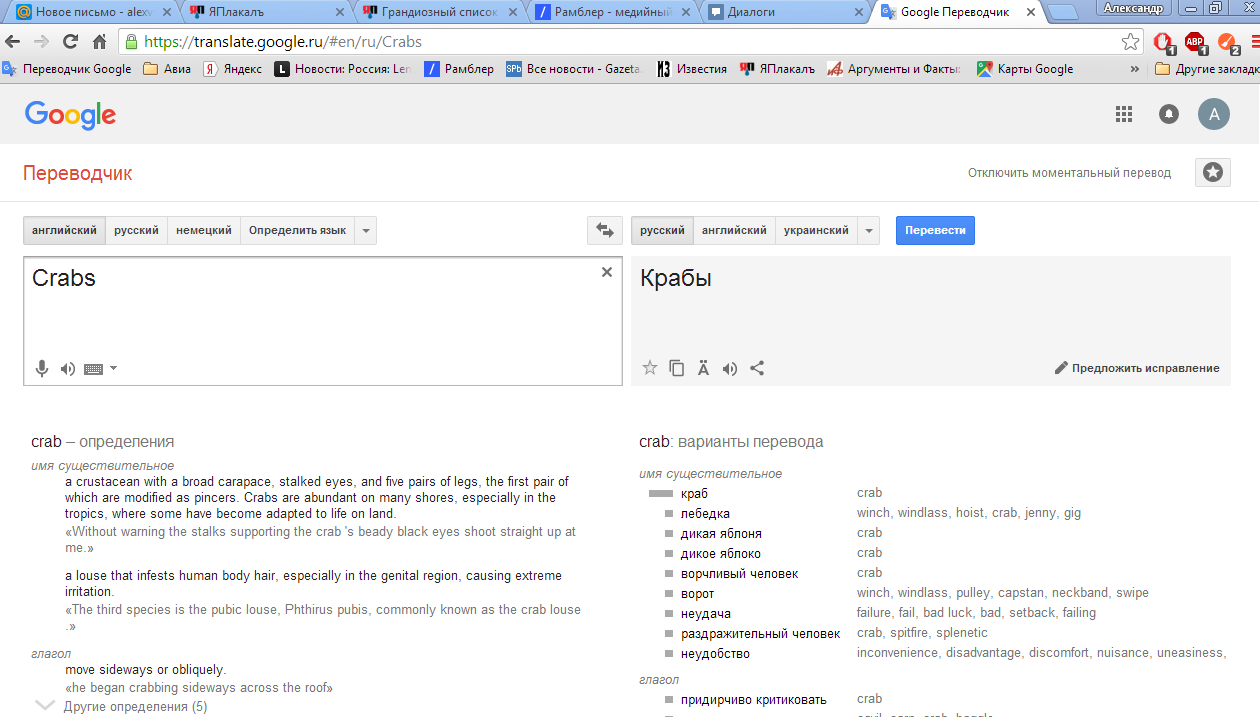Screen dimensions: 1260x717
Task: Share the translation
Action: click(757, 368)
